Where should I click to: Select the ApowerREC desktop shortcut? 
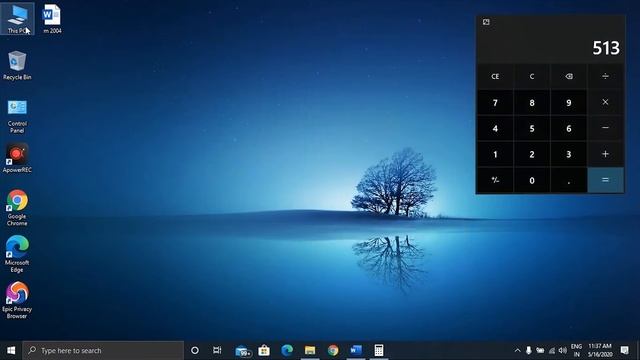click(x=17, y=158)
